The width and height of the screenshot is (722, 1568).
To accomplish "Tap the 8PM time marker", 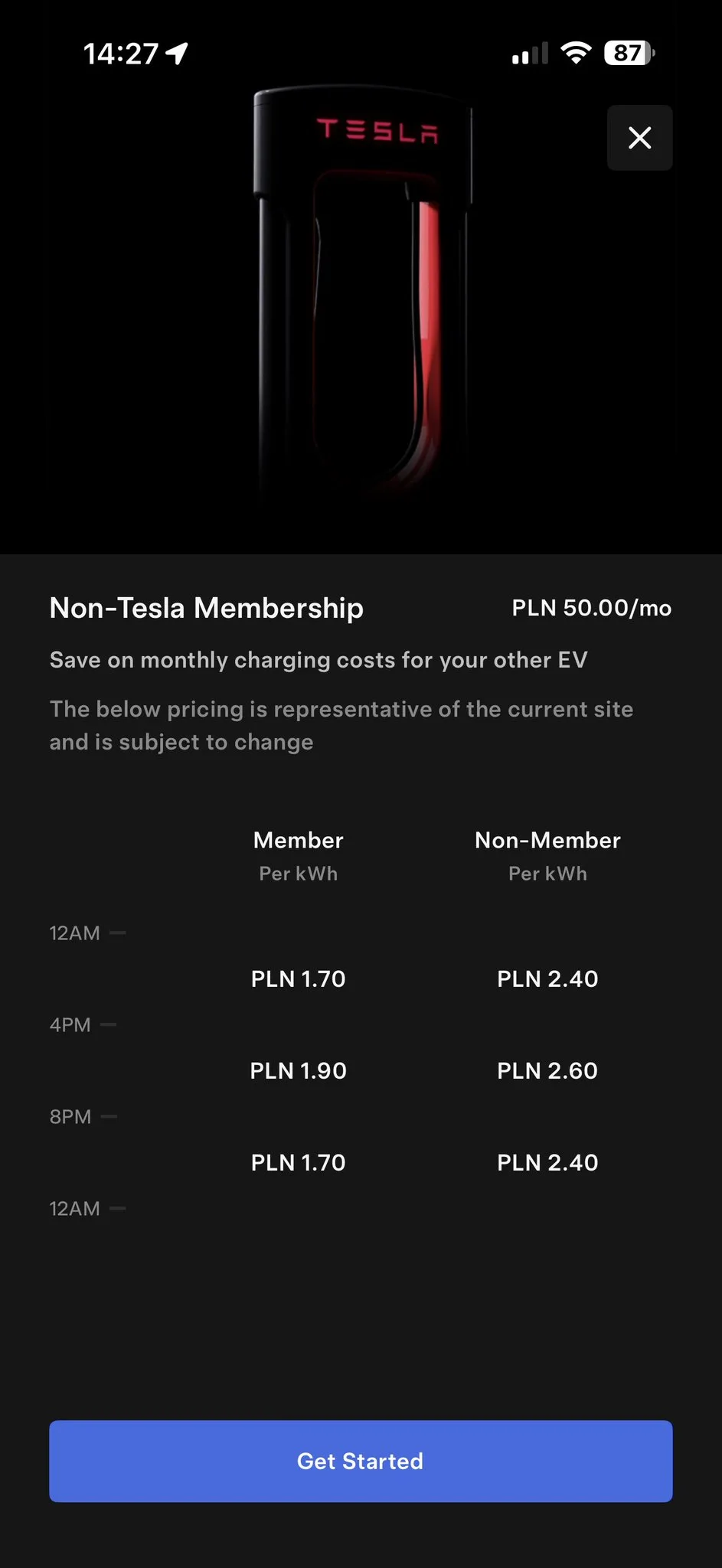I will (x=70, y=1116).
